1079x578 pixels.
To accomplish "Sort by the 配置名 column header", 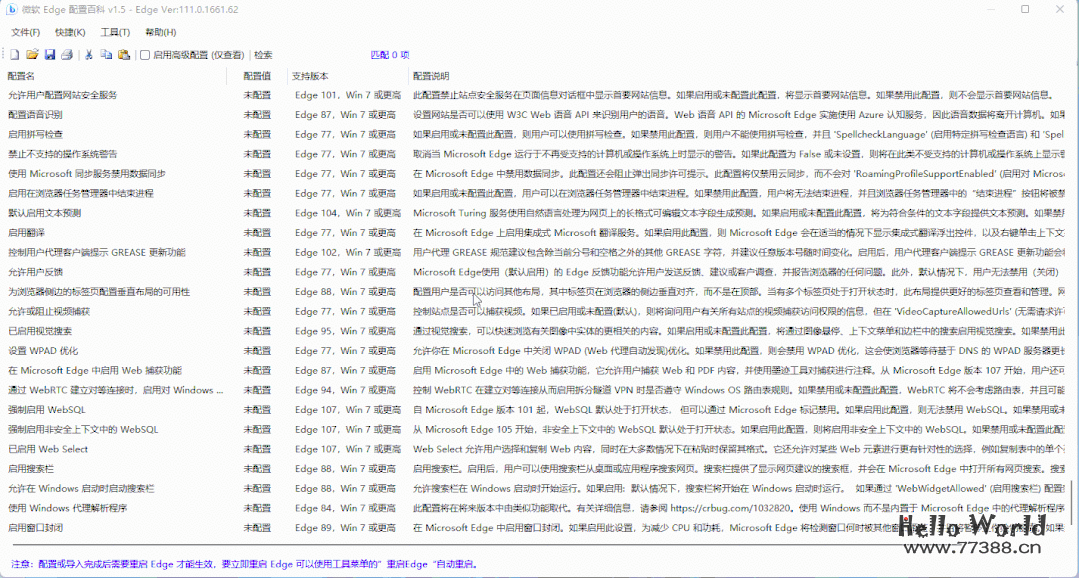I will point(22,76).
